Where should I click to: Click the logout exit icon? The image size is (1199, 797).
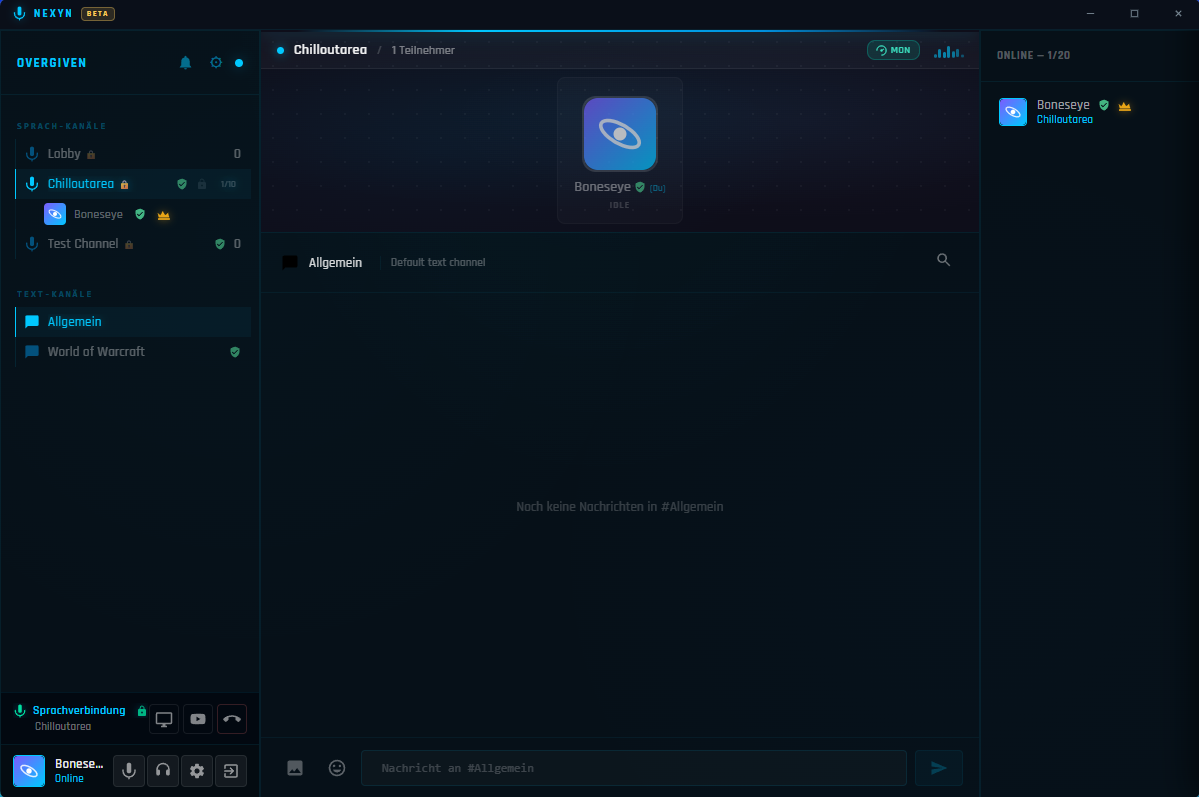(231, 770)
